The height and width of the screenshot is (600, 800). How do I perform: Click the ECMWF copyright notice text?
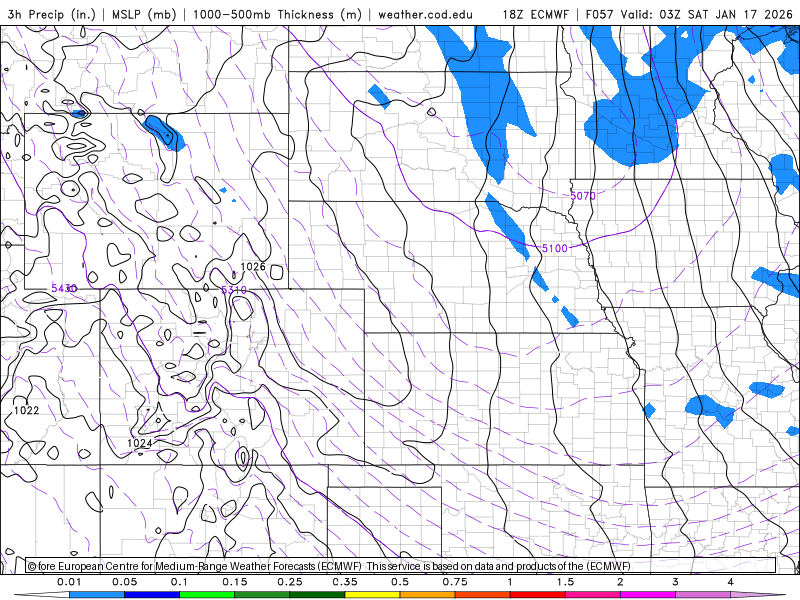click(x=329, y=566)
